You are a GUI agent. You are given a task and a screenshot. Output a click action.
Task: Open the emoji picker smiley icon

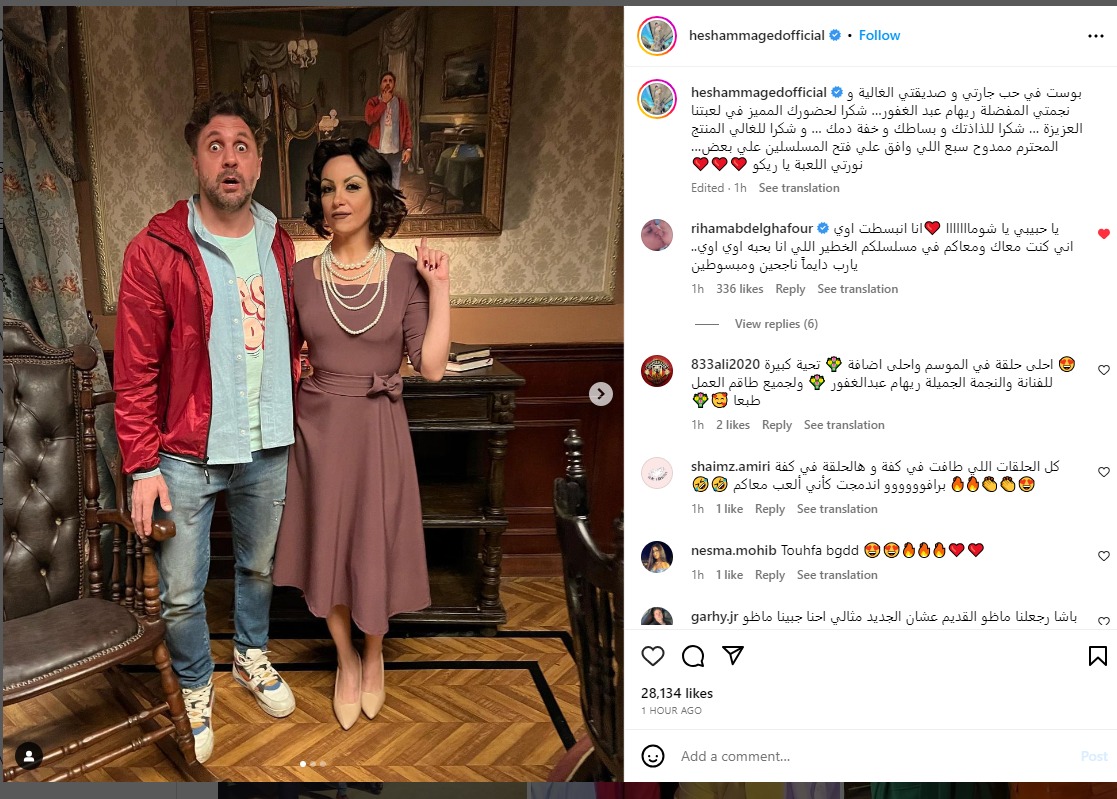pyautogui.click(x=653, y=756)
